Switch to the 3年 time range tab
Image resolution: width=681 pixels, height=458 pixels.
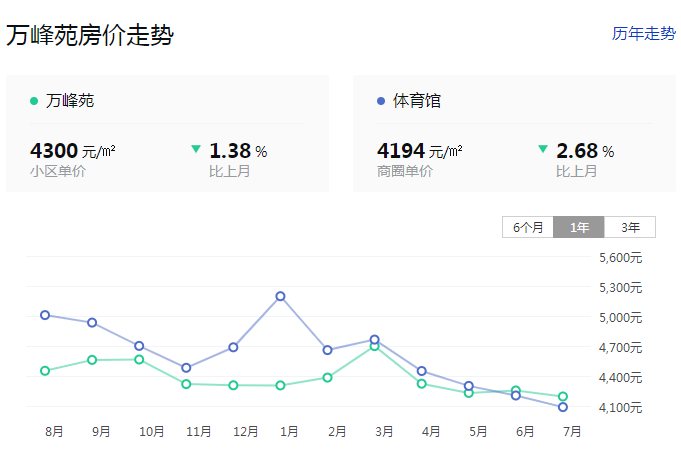pyautogui.click(x=630, y=227)
